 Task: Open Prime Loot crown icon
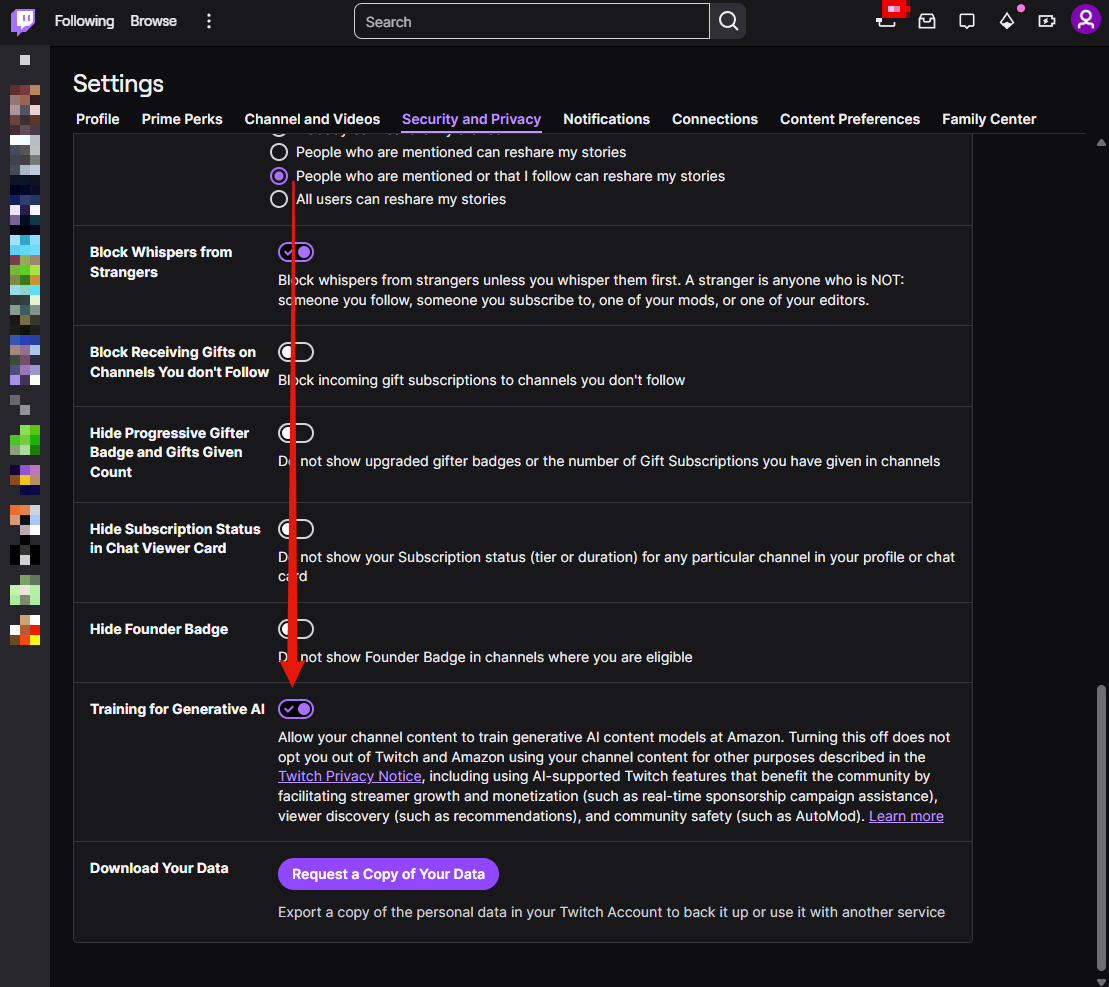click(x=886, y=21)
